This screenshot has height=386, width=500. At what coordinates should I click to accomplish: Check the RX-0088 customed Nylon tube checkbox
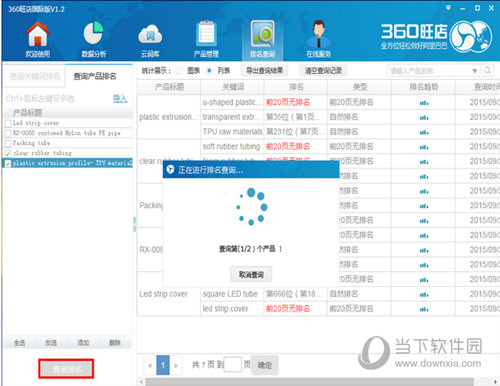point(8,133)
